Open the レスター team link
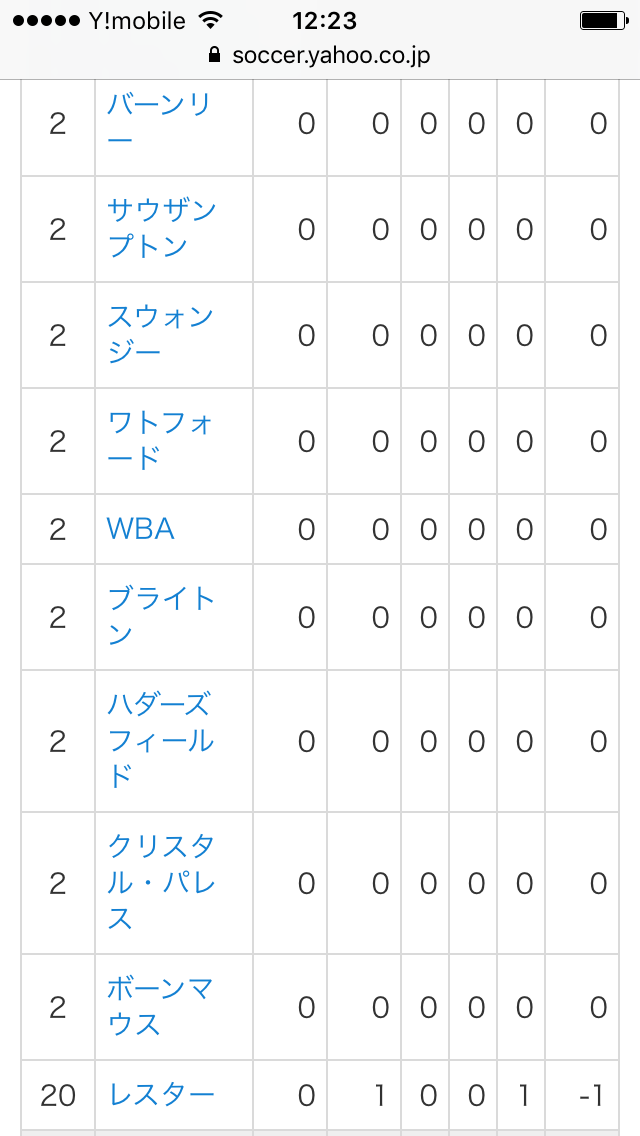 point(161,1095)
